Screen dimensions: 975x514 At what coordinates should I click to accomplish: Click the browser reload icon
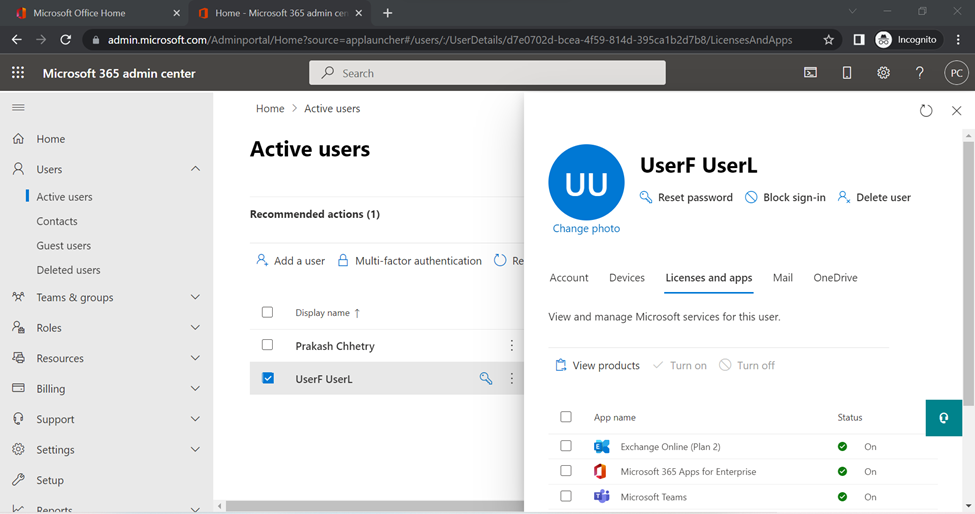click(65, 40)
